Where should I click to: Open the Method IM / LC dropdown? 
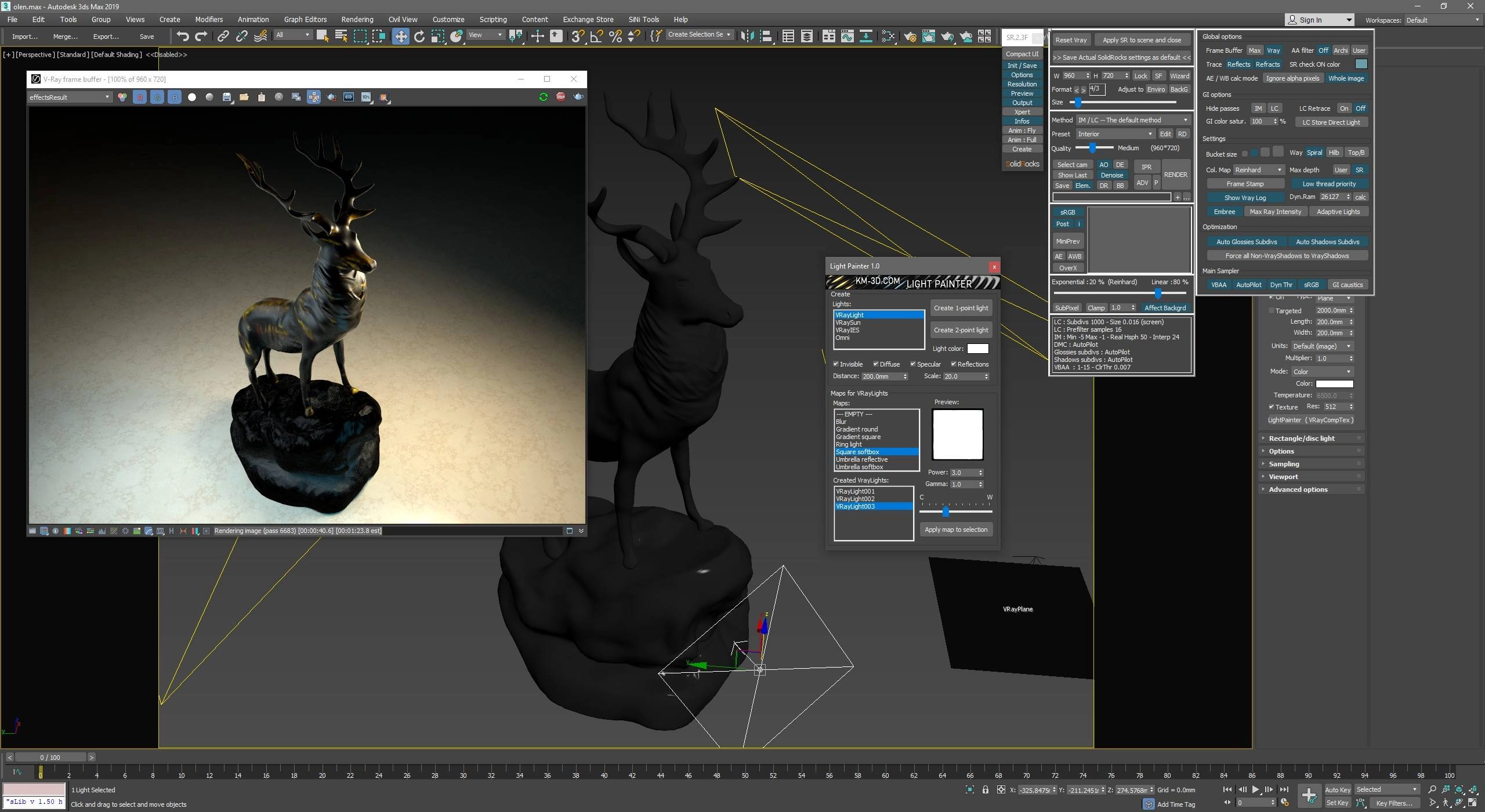pyautogui.click(x=1133, y=120)
